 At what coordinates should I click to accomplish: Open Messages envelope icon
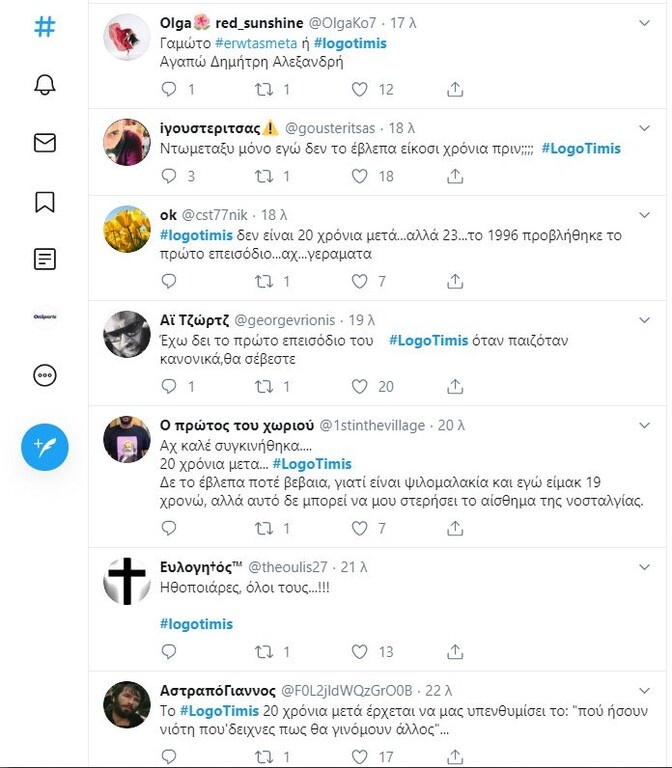44,143
